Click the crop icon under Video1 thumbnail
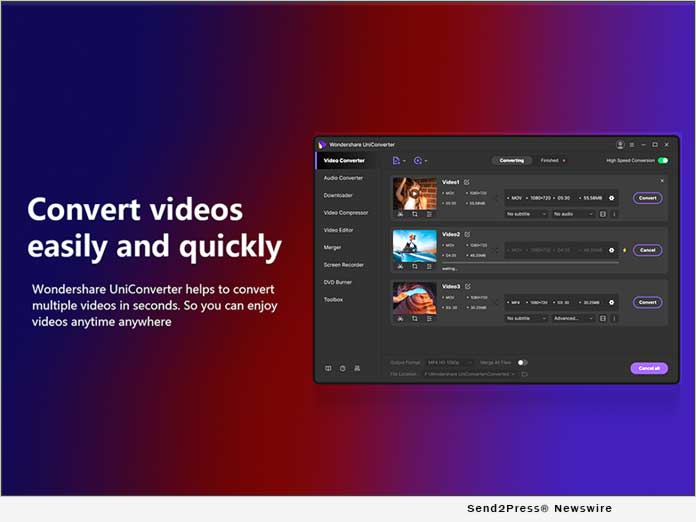Viewport: 696px width, 522px height. (414, 214)
